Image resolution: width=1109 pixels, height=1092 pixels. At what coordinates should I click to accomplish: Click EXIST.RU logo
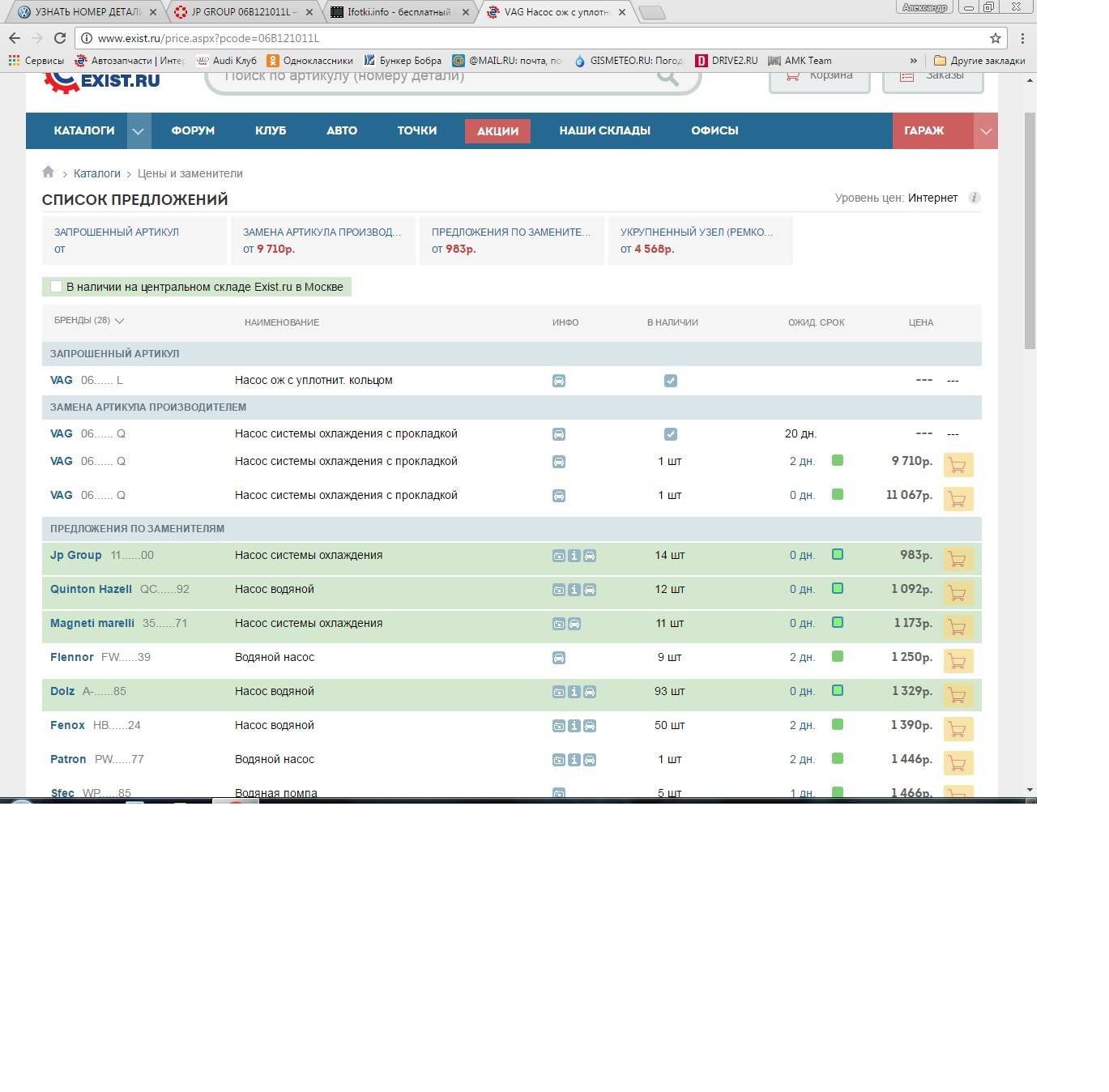pos(102,82)
